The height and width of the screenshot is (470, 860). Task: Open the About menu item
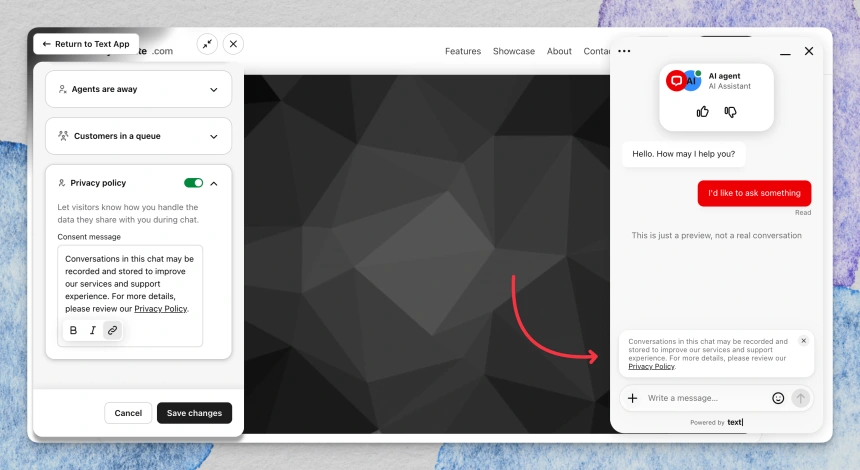click(559, 51)
